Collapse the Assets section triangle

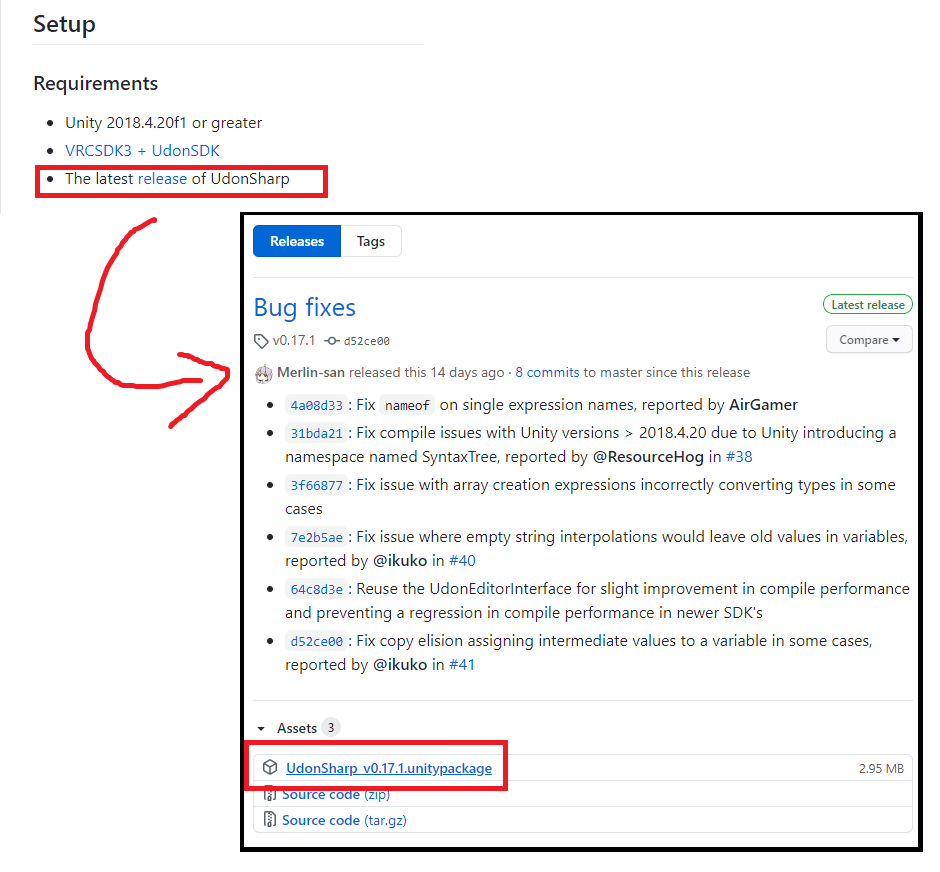(262, 729)
